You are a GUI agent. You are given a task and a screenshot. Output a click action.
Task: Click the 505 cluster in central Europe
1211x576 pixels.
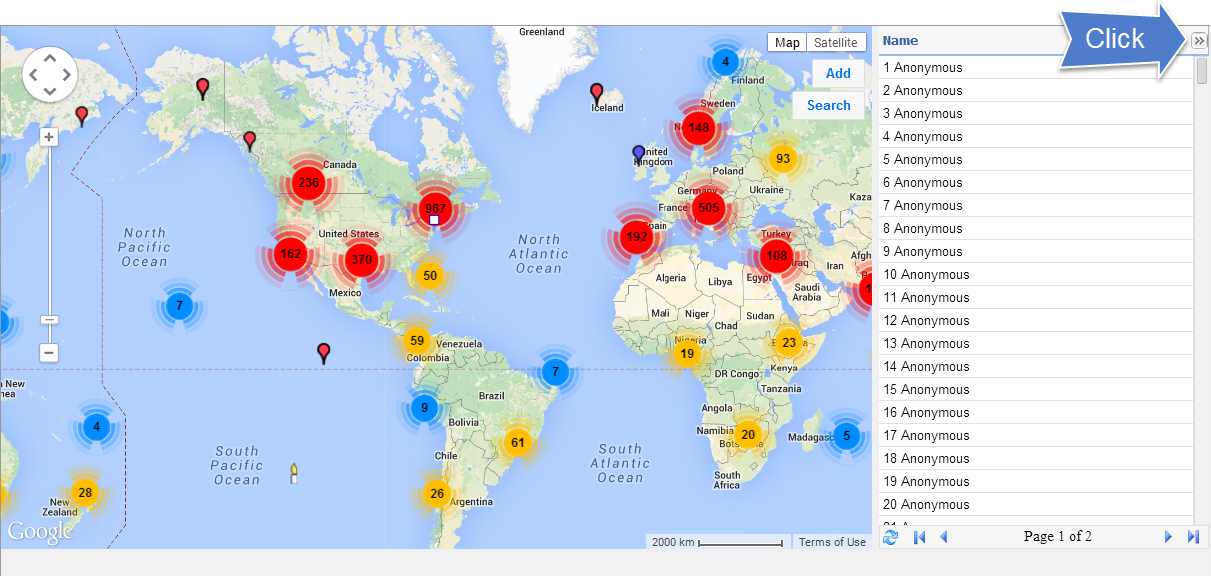coord(709,208)
